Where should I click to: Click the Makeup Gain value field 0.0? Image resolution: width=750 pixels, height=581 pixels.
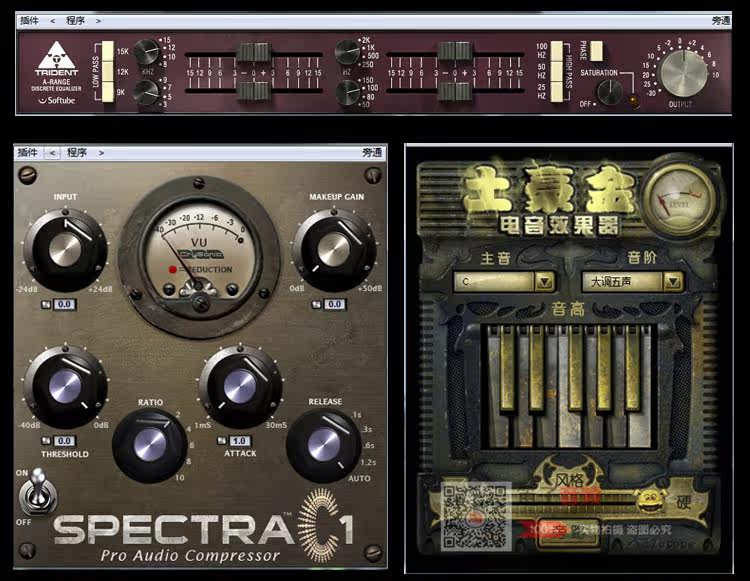pyautogui.click(x=335, y=304)
